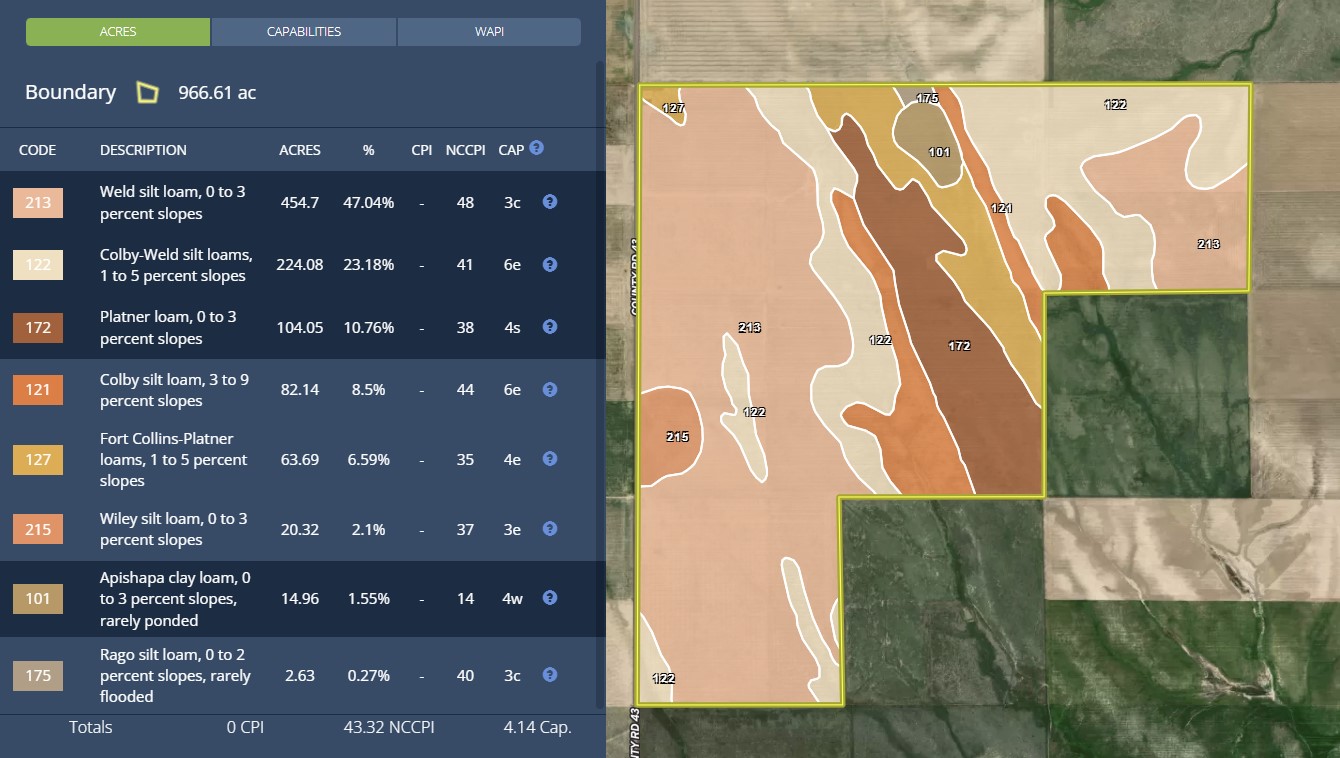Click help icon for Colby silt loam row

tap(549, 389)
